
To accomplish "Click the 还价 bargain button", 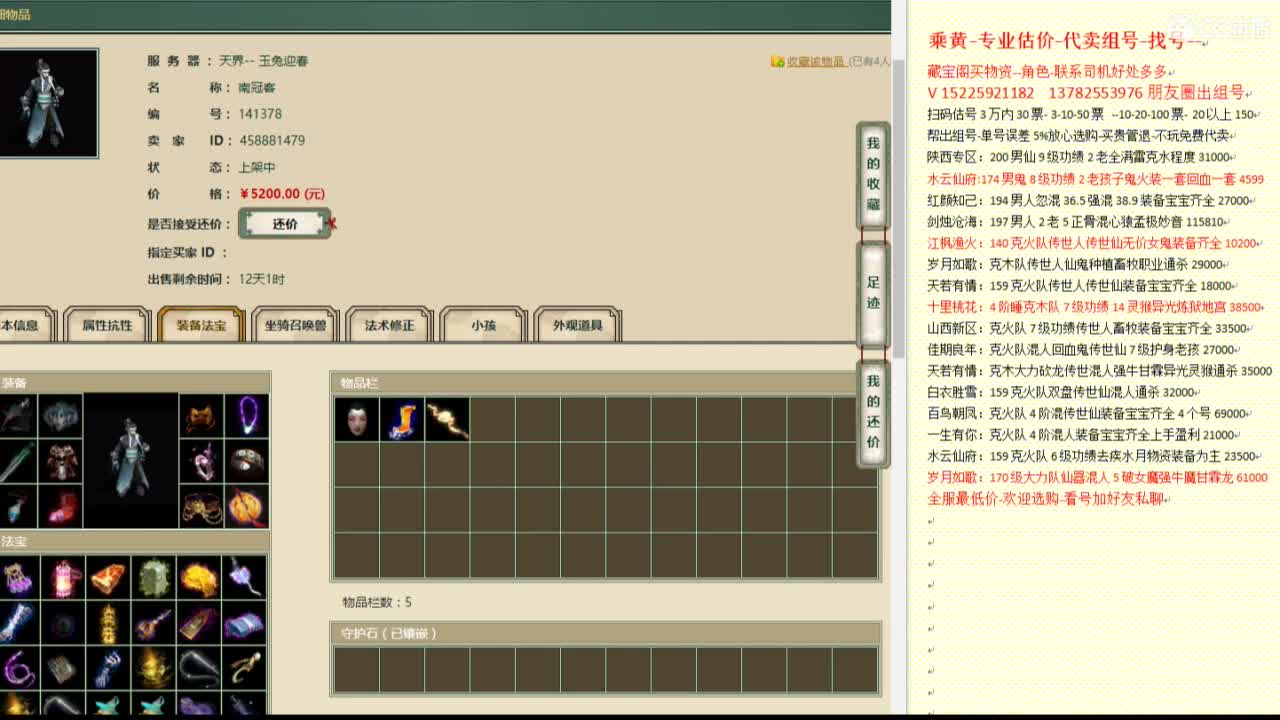I will tap(285, 224).
